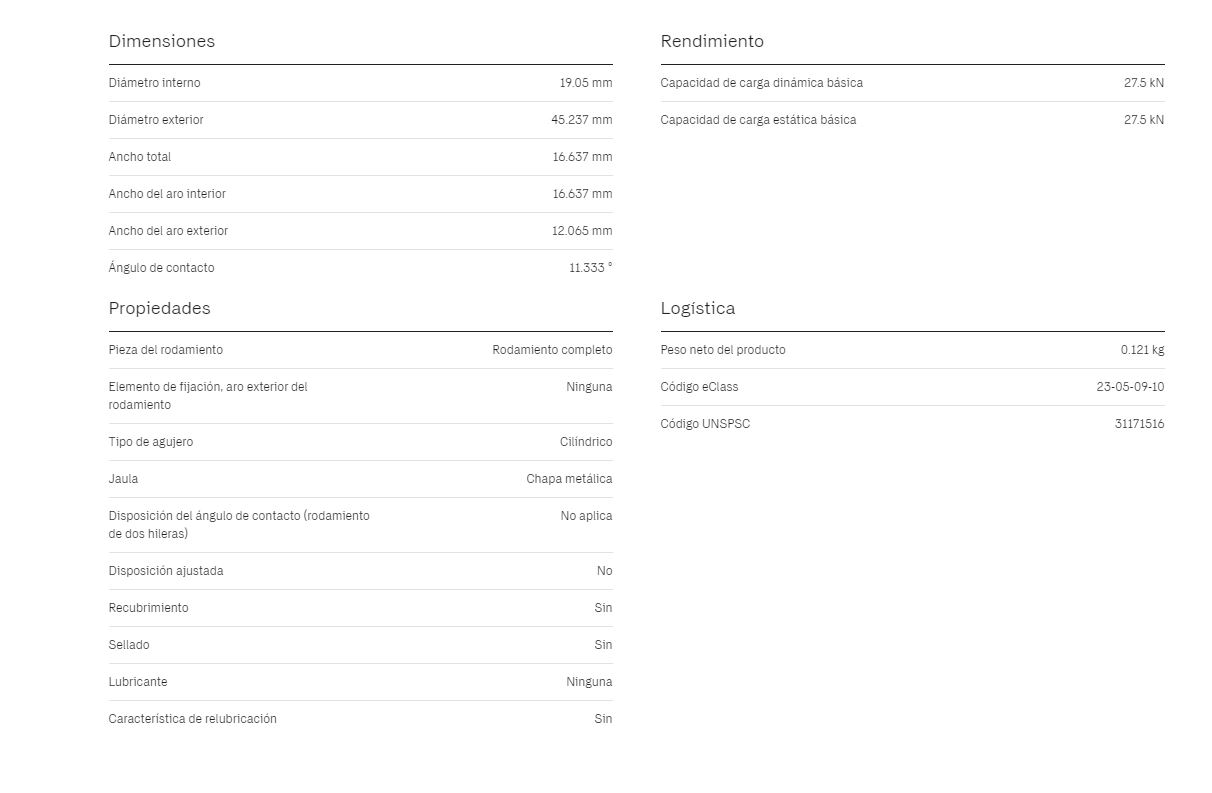Click Característica de relubricación label
The image size is (1212, 793).
point(192,719)
